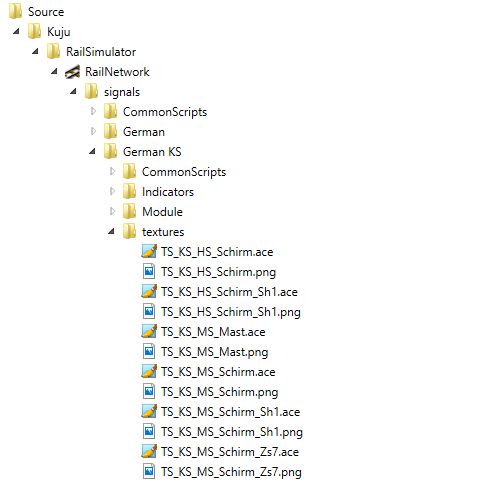Click the German KS folder icon
This screenshot has height=483, width=496.
(x=110, y=151)
